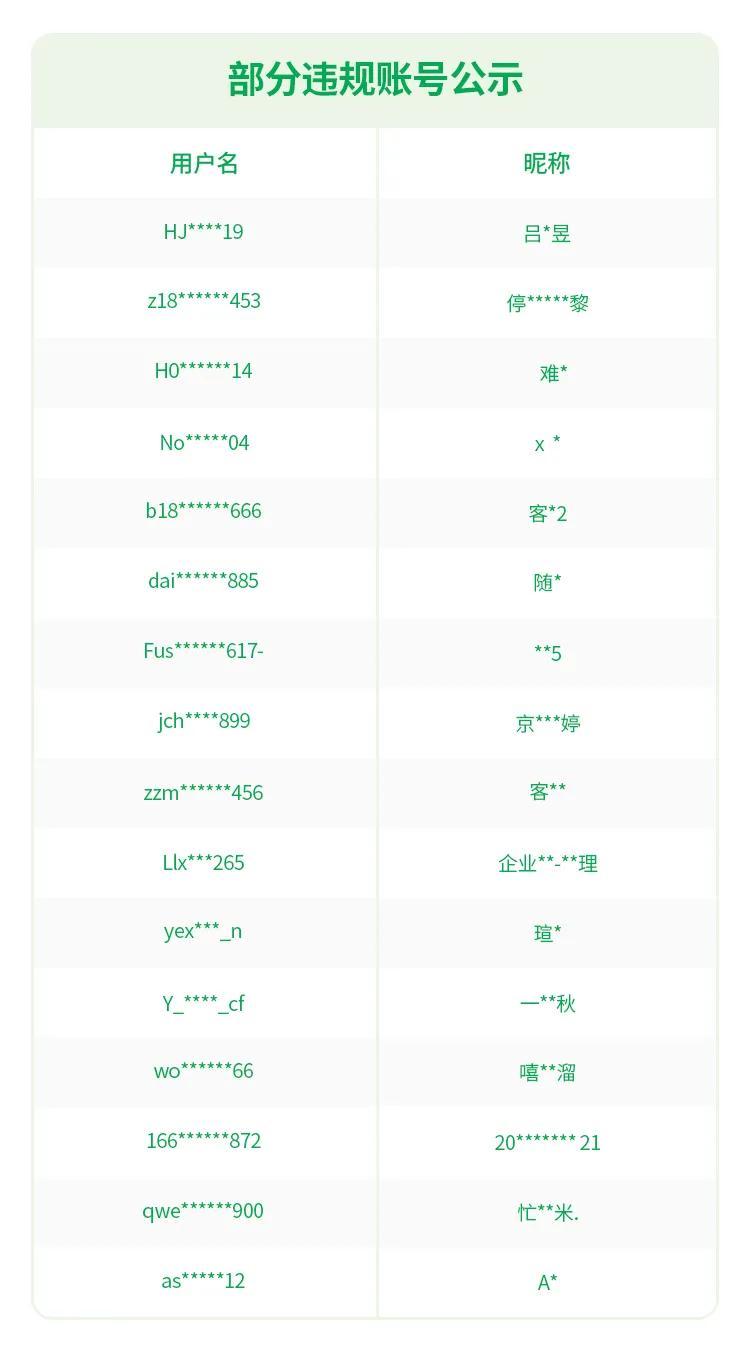Viewport: 750px width, 1353px height.
Task: Click the 部分违规账号公示 title
Action: pyautogui.click(x=375, y=80)
